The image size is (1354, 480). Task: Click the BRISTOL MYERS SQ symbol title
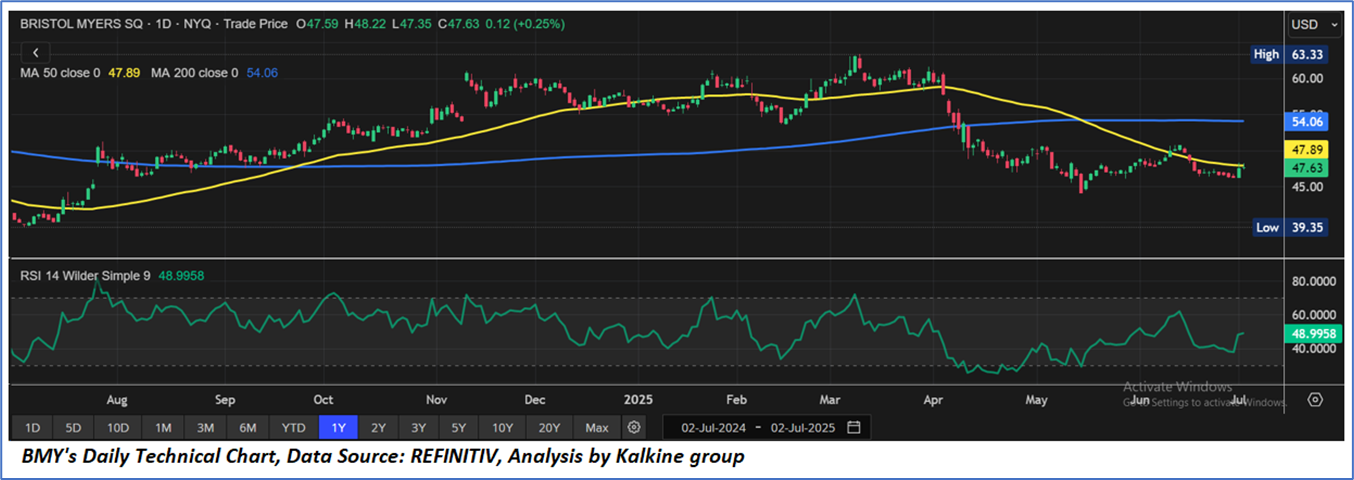pos(80,24)
